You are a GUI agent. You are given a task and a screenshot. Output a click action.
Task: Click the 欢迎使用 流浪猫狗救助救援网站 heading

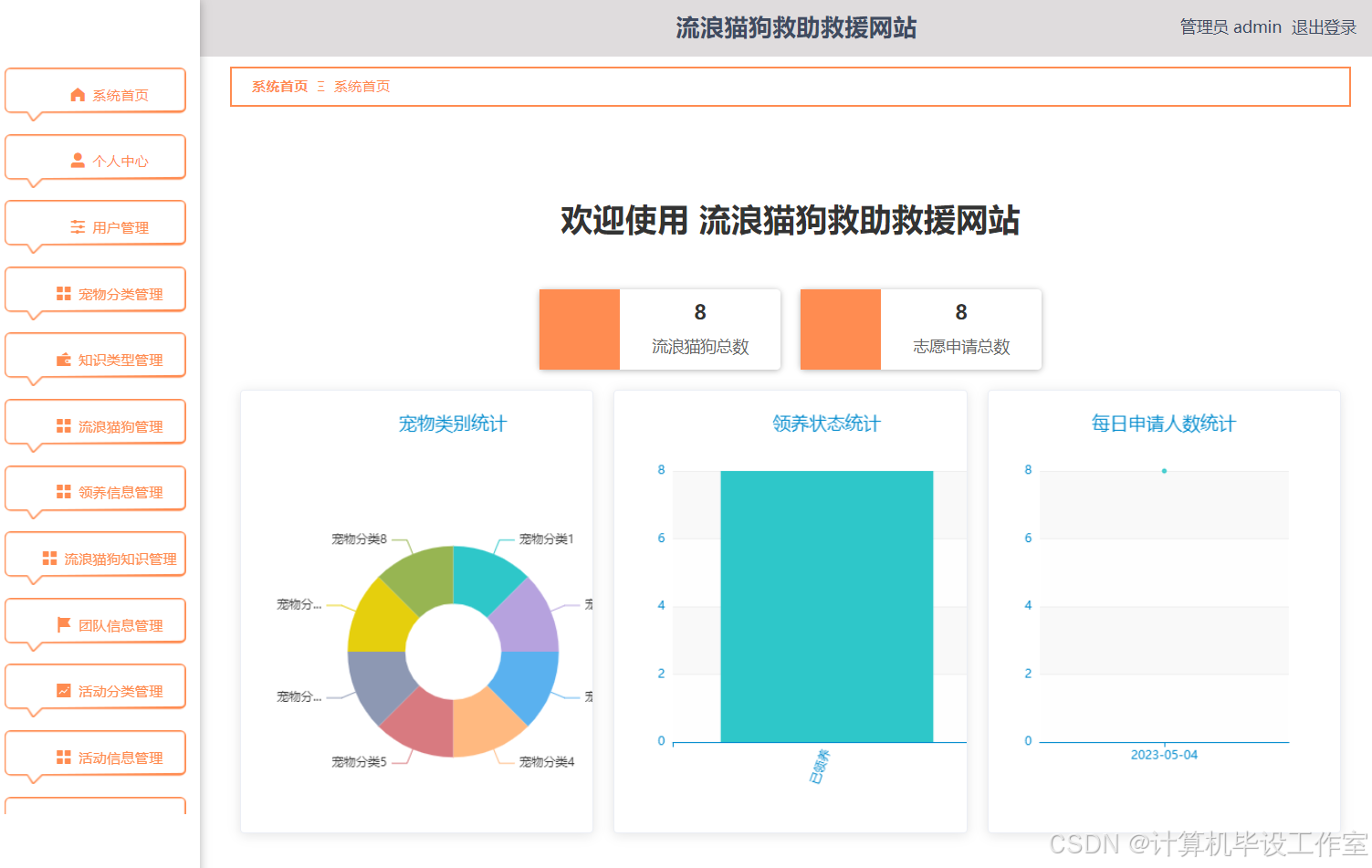click(x=791, y=221)
